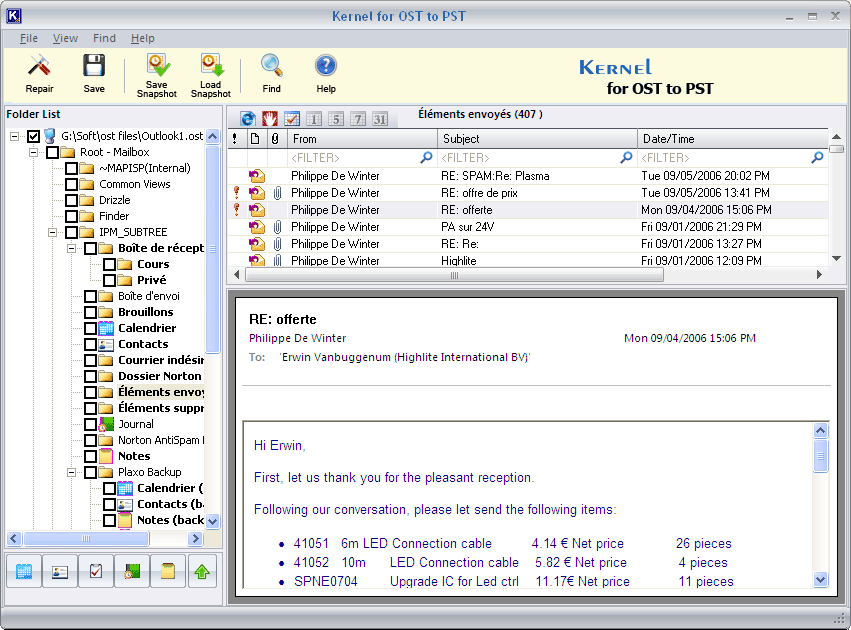Check the Drizzle folder checkbox
Image resolution: width=851 pixels, height=630 pixels.
pos(72,200)
